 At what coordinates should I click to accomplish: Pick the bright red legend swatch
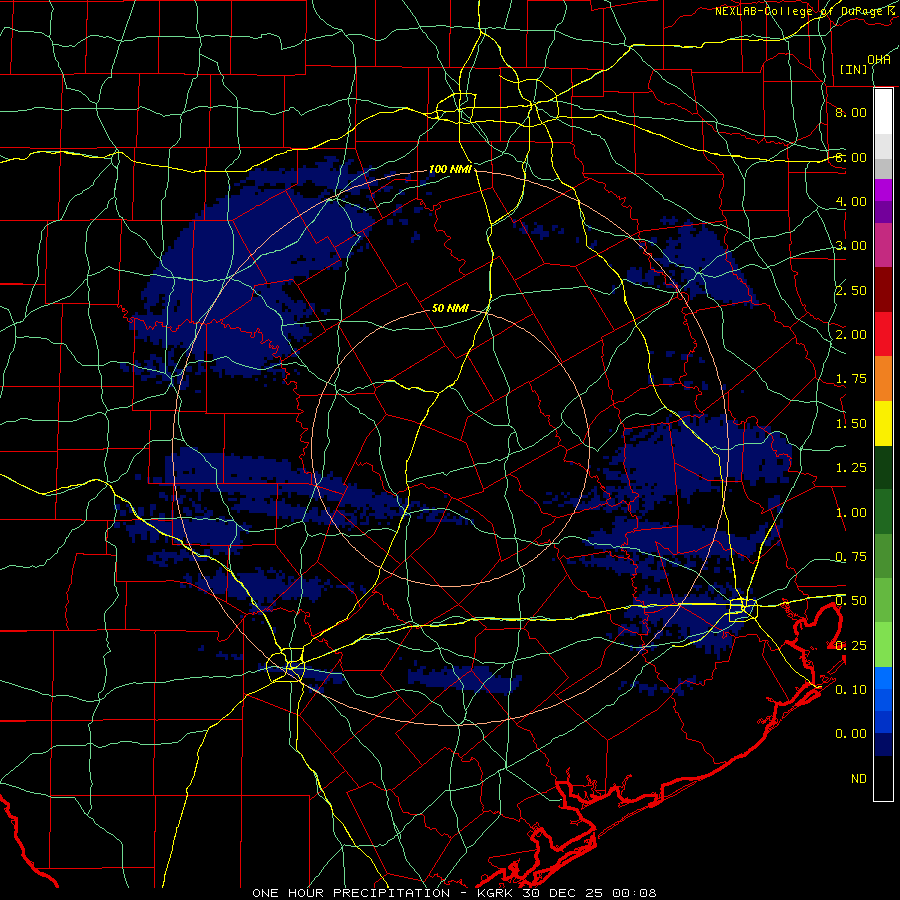point(883,334)
